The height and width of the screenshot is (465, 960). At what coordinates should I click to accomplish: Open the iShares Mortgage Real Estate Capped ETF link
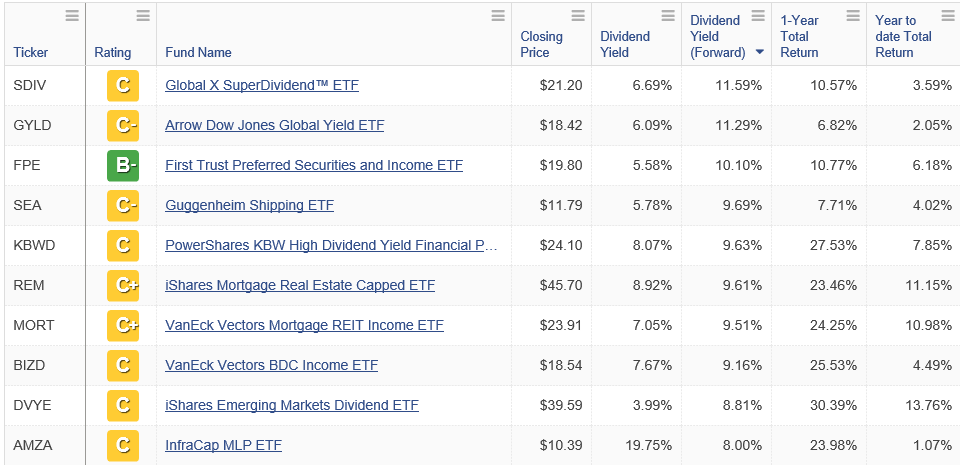299,285
